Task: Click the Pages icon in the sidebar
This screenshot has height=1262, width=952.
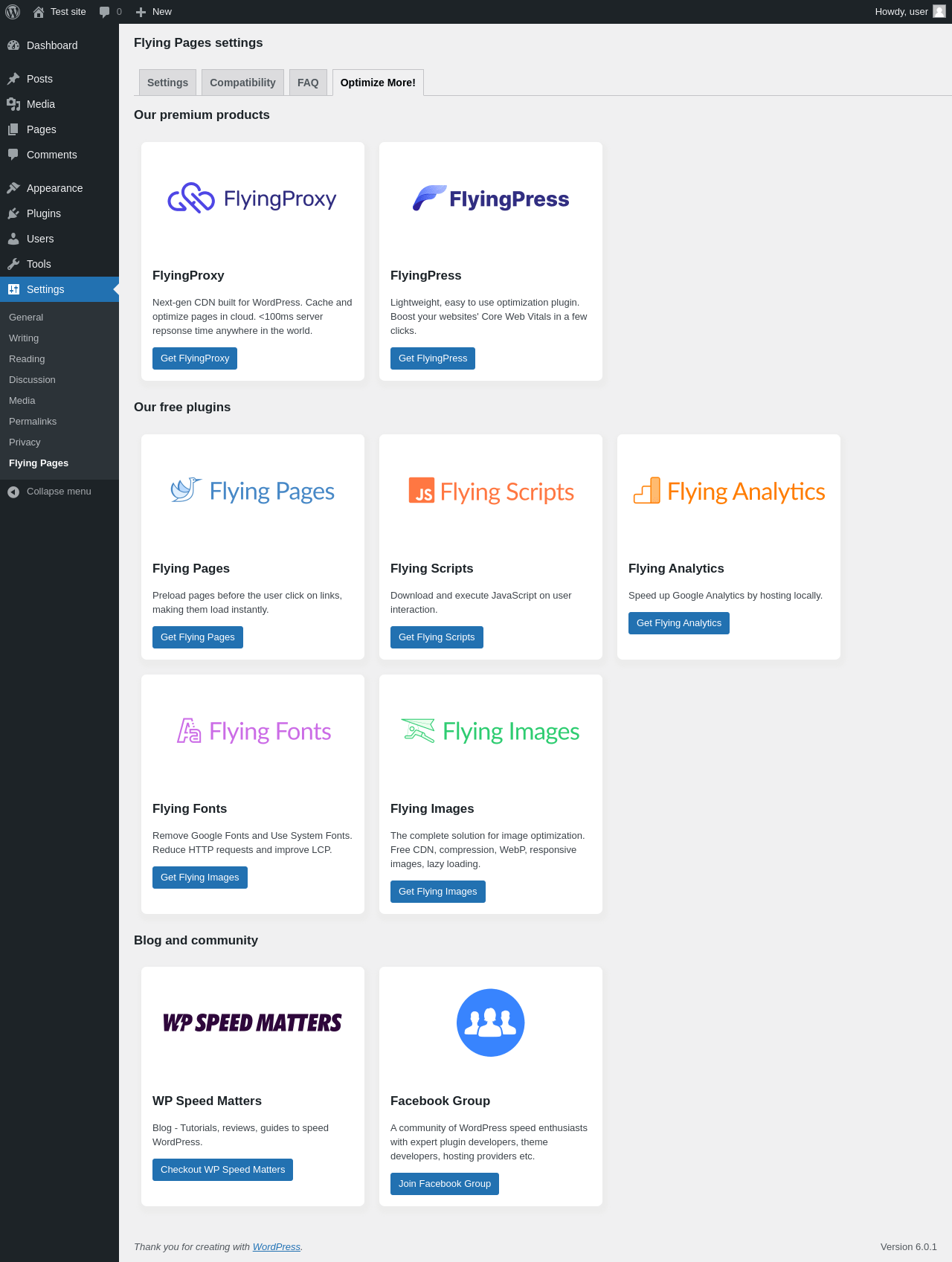Action: click(x=13, y=129)
